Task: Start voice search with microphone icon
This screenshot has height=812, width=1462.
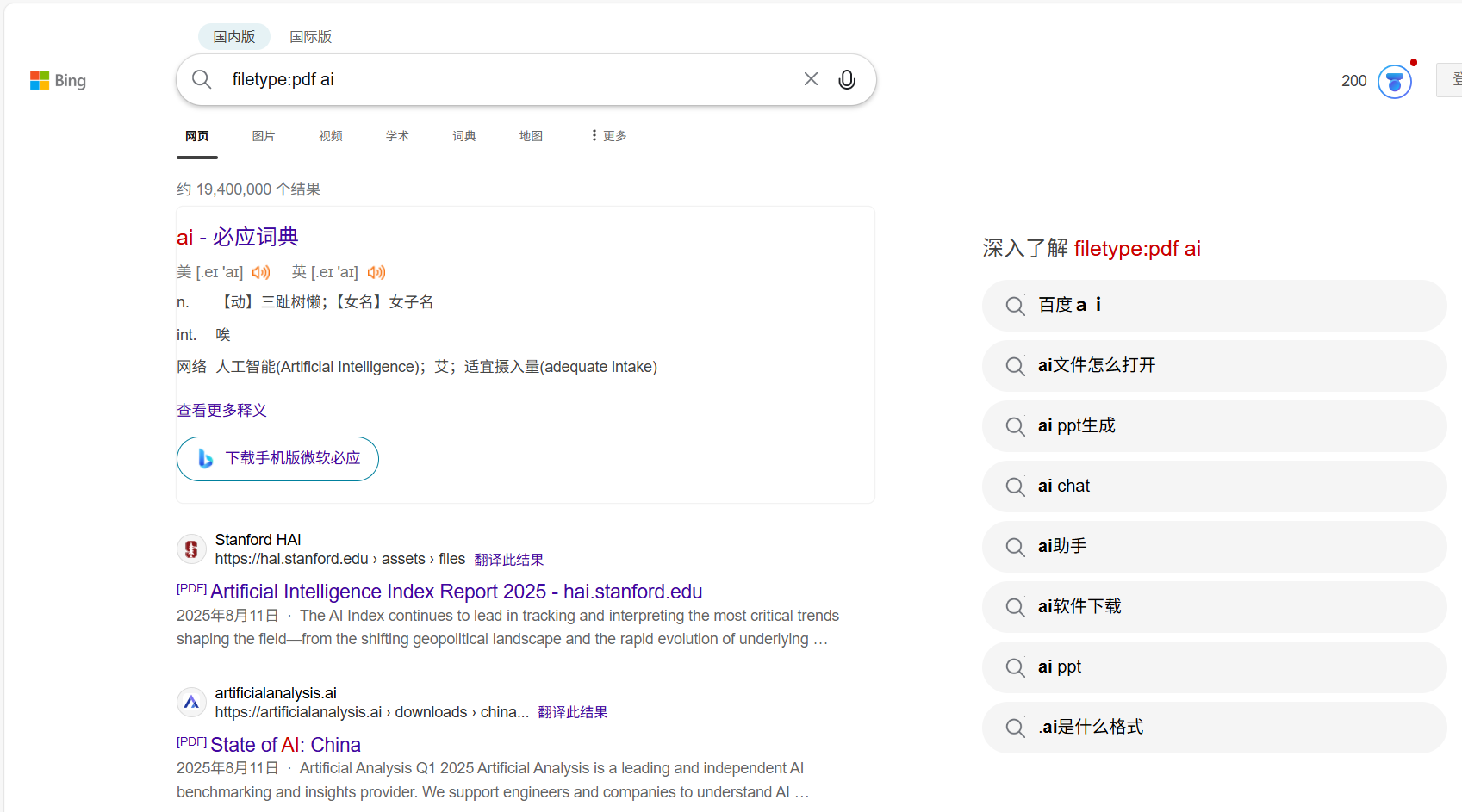Action: tap(847, 79)
